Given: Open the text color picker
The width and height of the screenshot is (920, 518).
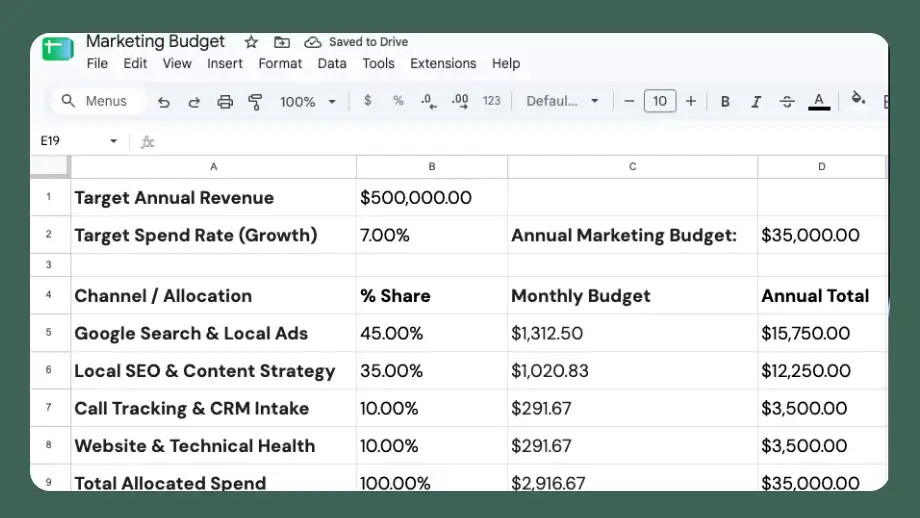Looking at the screenshot, I should point(819,101).
